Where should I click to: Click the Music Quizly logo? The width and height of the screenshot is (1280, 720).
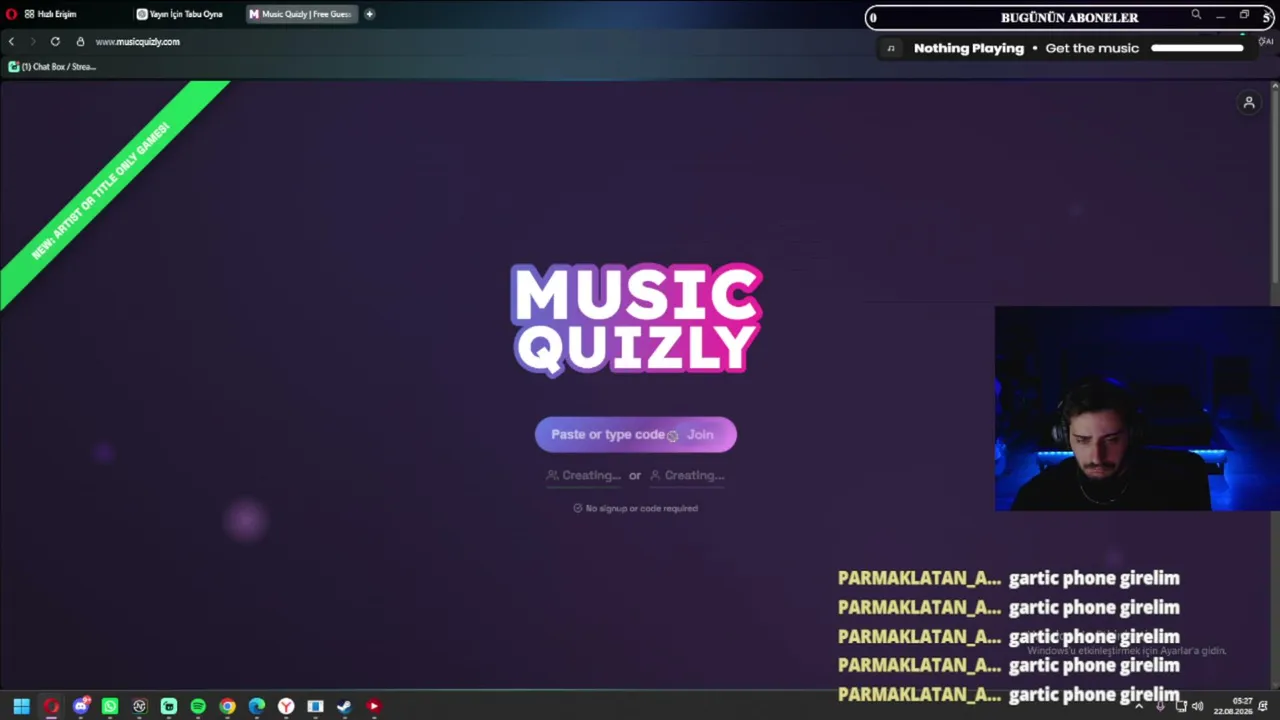point(636,320)
